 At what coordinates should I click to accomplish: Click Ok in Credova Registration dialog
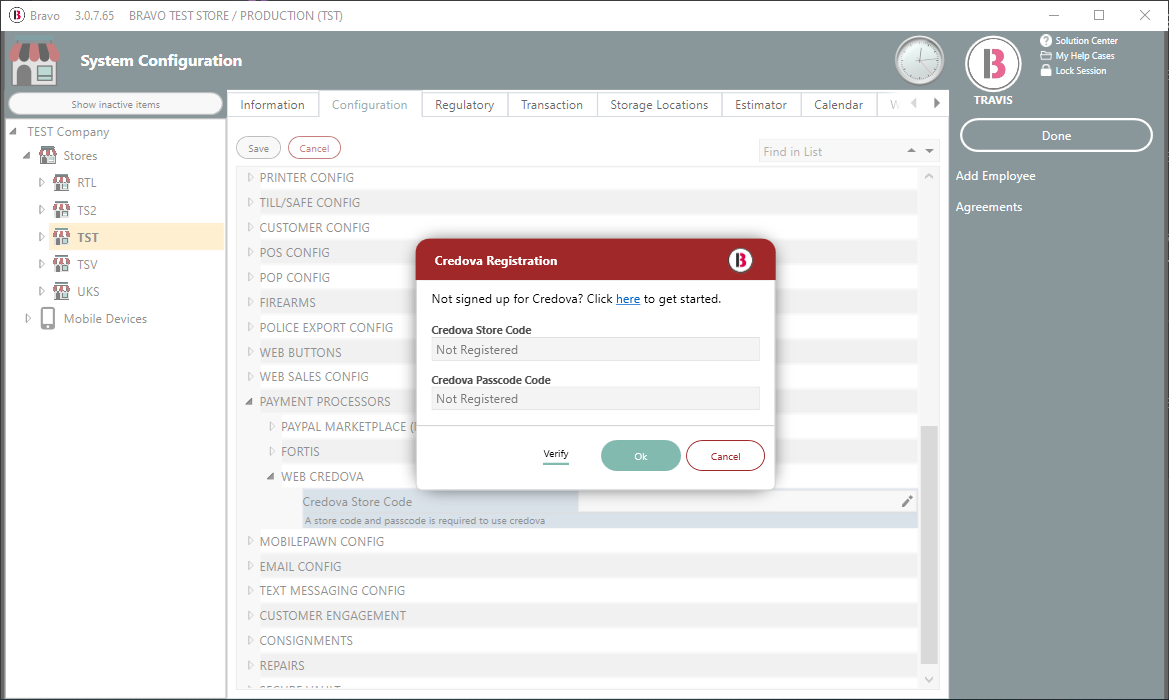pyautogui.click(x=640, y=456)
